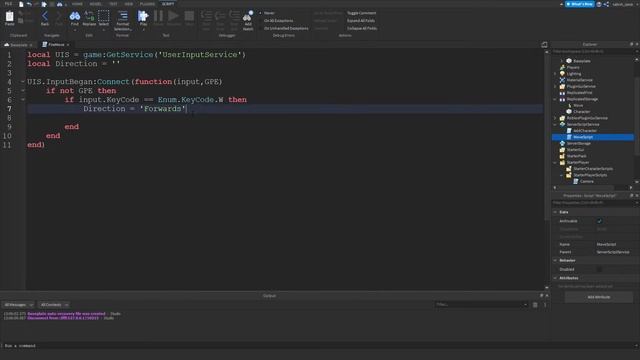
Task: Collapse the Data properties section
Action: [555, 212]
